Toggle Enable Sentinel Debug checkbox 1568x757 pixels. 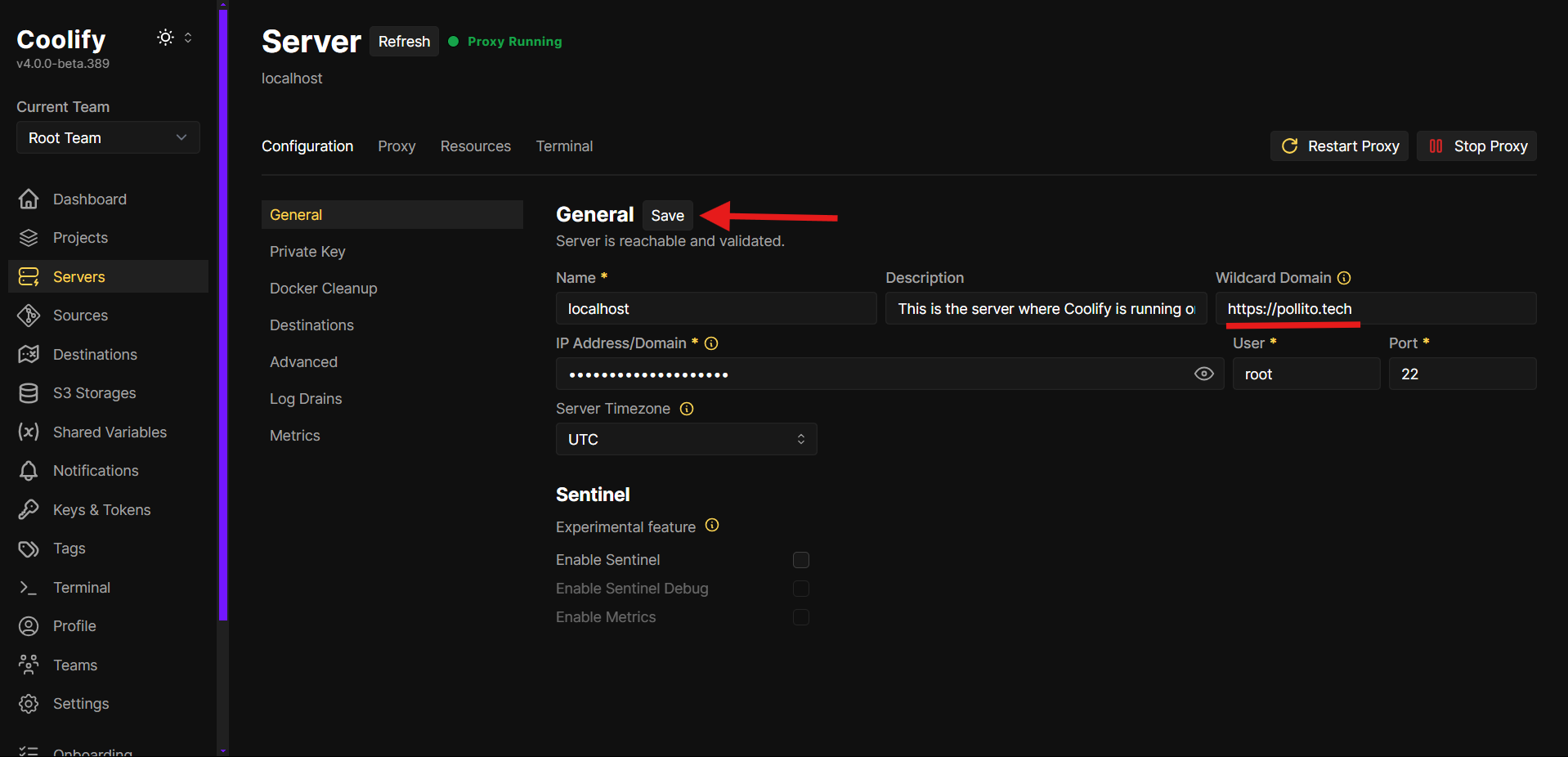[x=801, y=589]
